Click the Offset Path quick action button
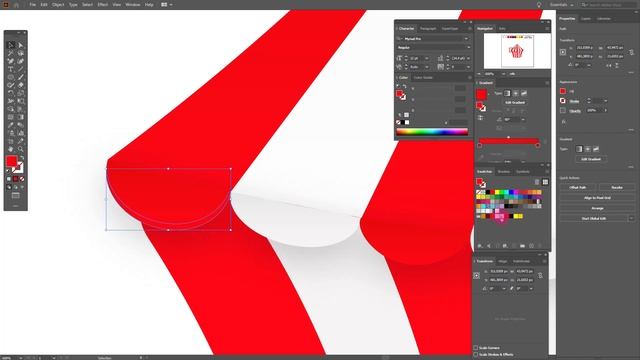 [x=578, y=187]
